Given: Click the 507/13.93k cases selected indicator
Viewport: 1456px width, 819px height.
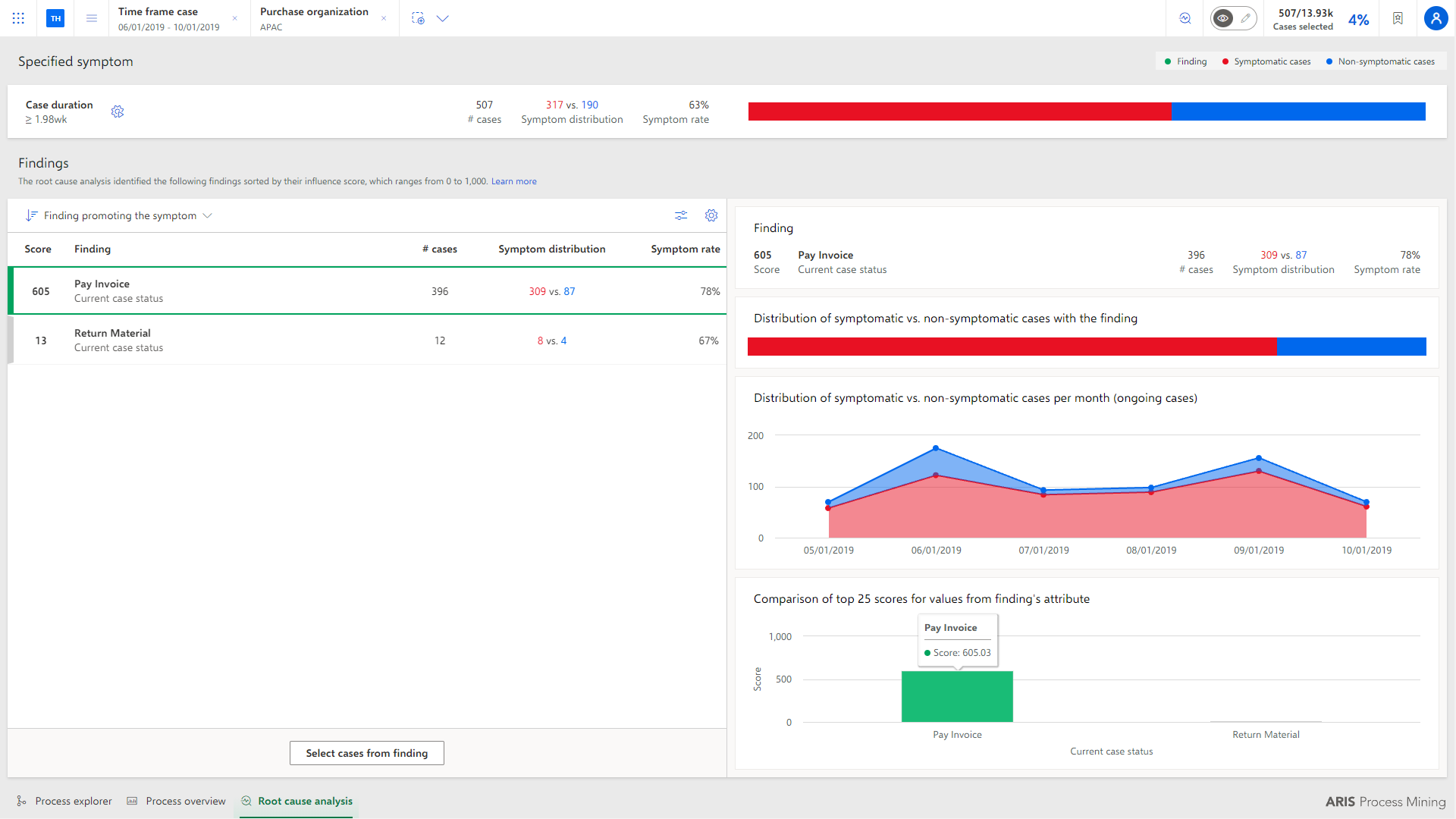Looking at the screenshot, I should (1304, 19).
